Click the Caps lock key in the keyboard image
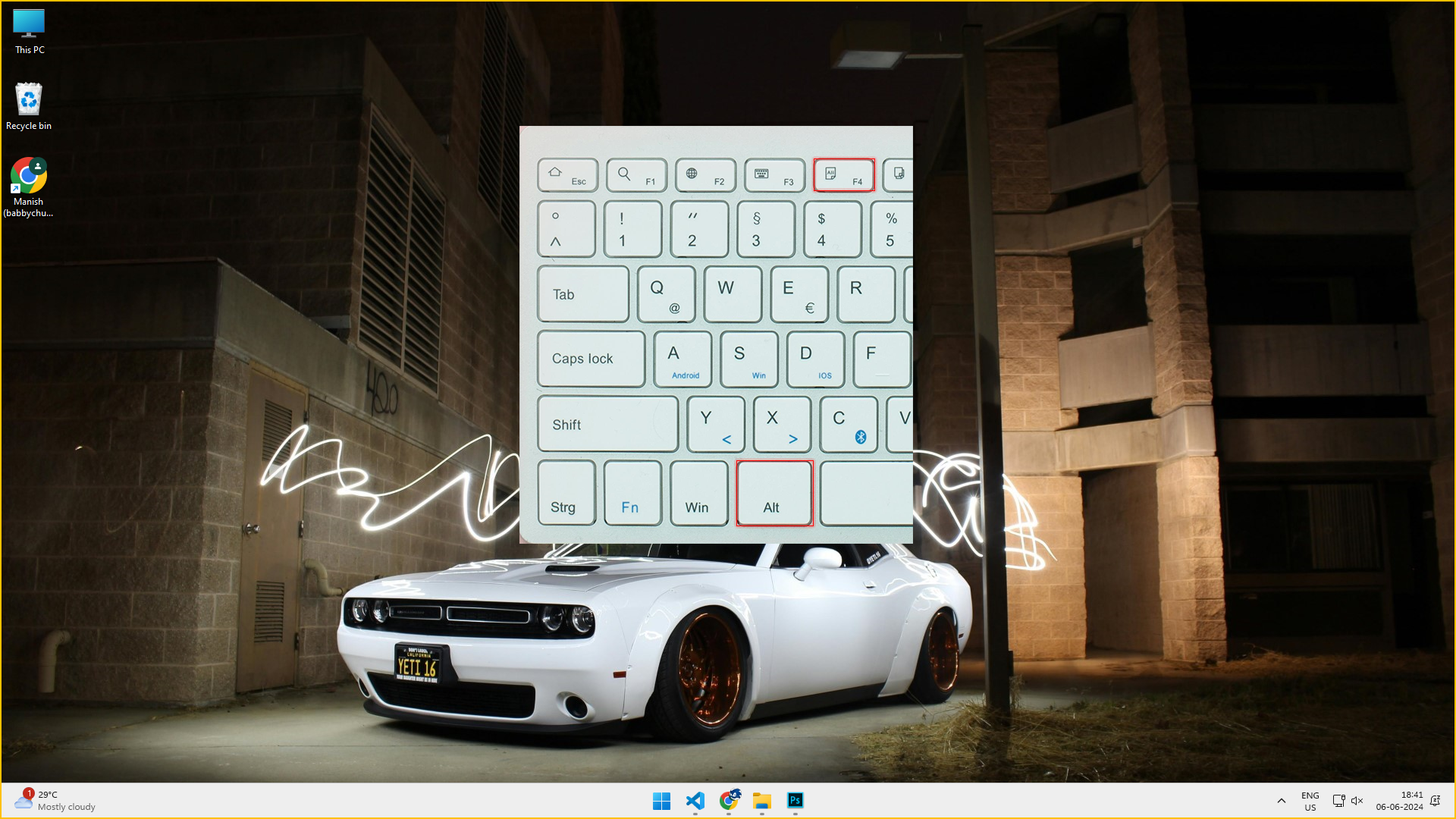Image resolution: width=1456 pixels, height=819 pixels. point(591,359)
